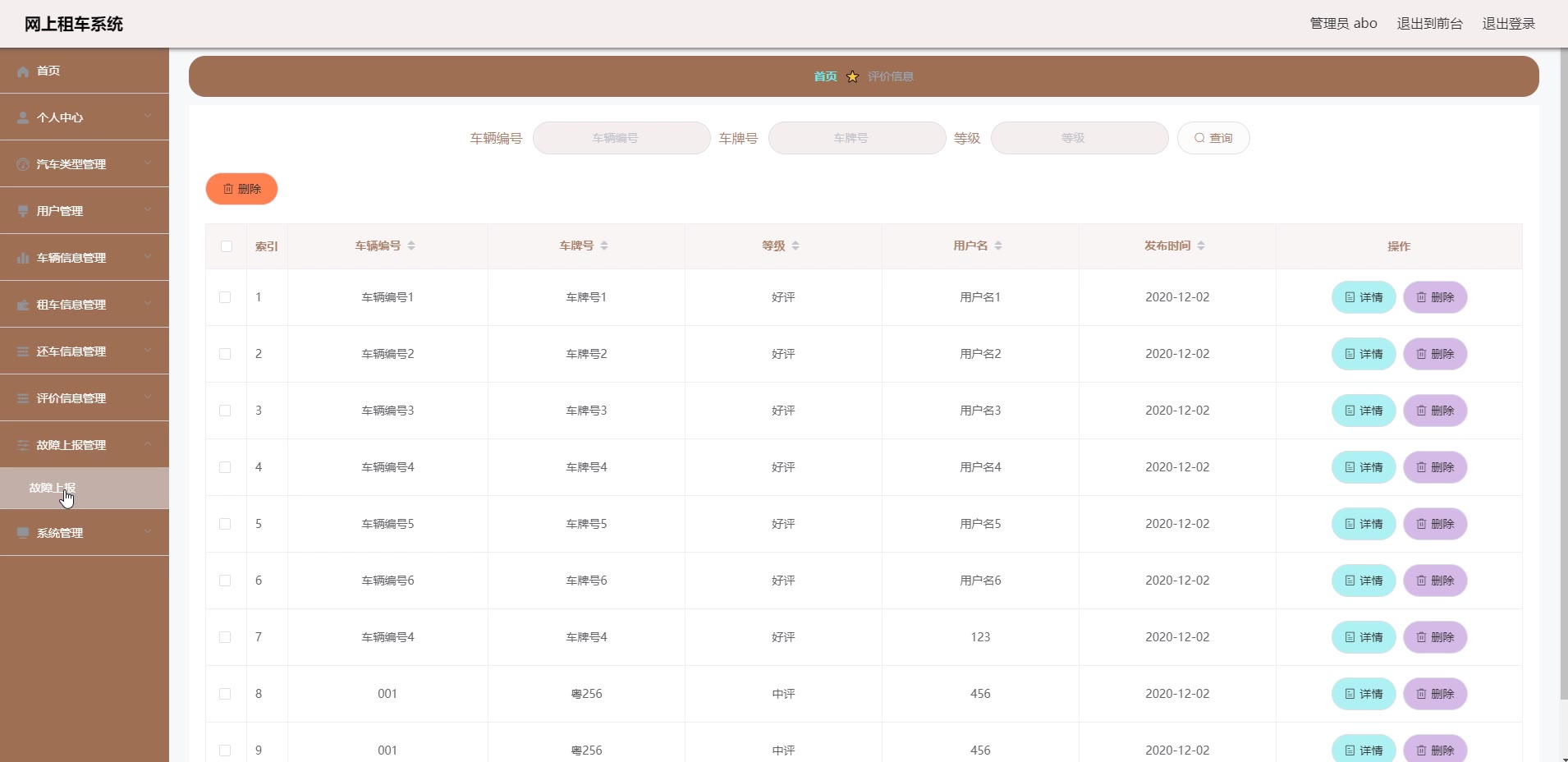
Task: Check the checkbox for row 6
Action: pyautogui.click(x=225, y=581)
